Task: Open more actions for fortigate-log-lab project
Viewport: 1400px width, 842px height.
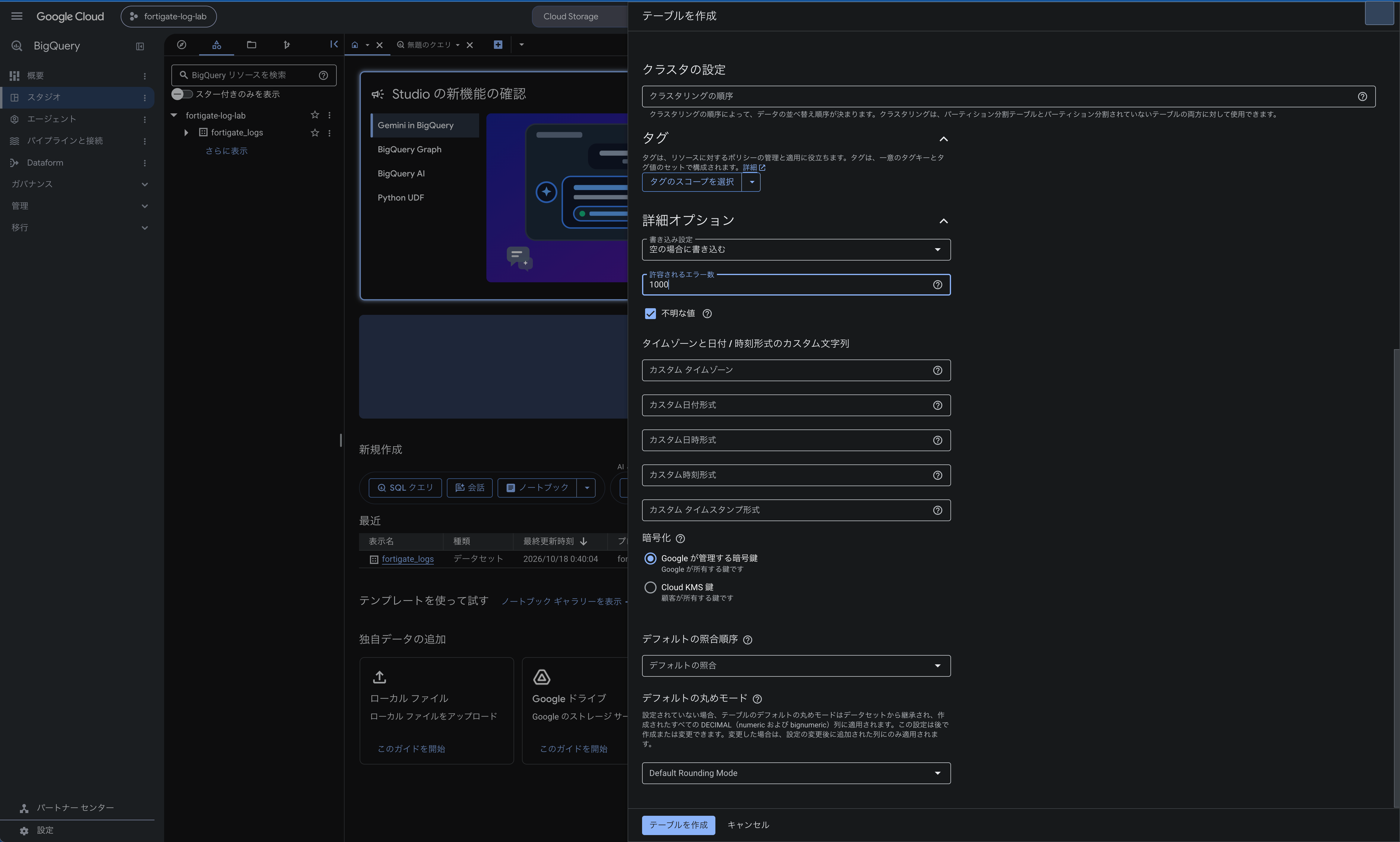Action: click(329, 115)
